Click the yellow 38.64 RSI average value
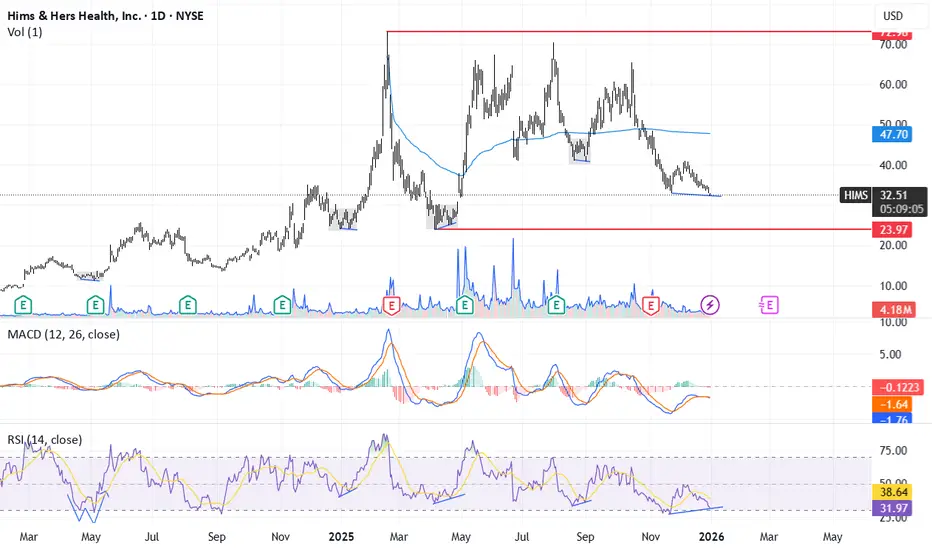This screenshot has height=550, width=932. (x=892, y=492)
